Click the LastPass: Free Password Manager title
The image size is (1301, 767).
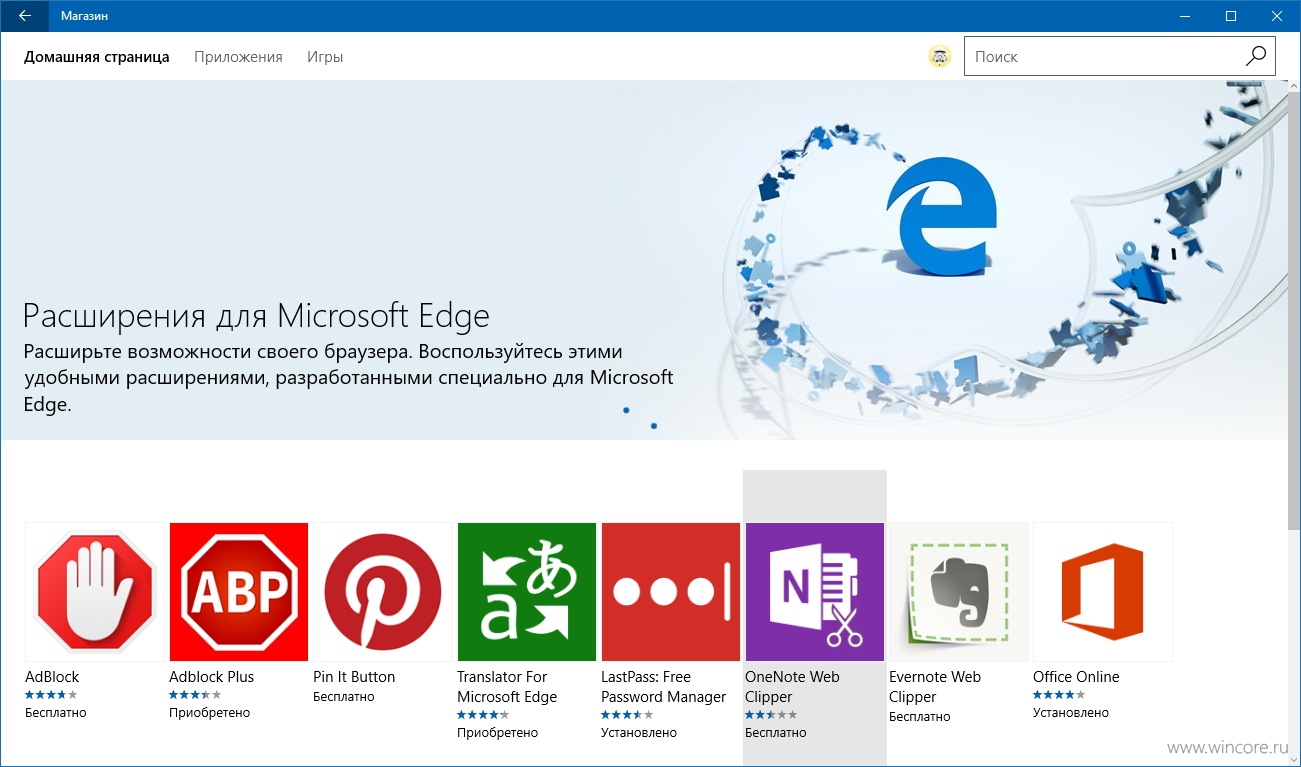tap(664, 687)
